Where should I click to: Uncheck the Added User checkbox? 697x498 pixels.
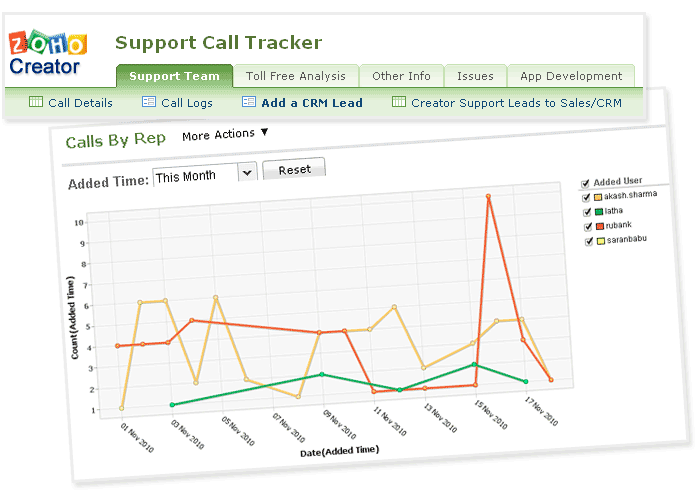point(586,183)
